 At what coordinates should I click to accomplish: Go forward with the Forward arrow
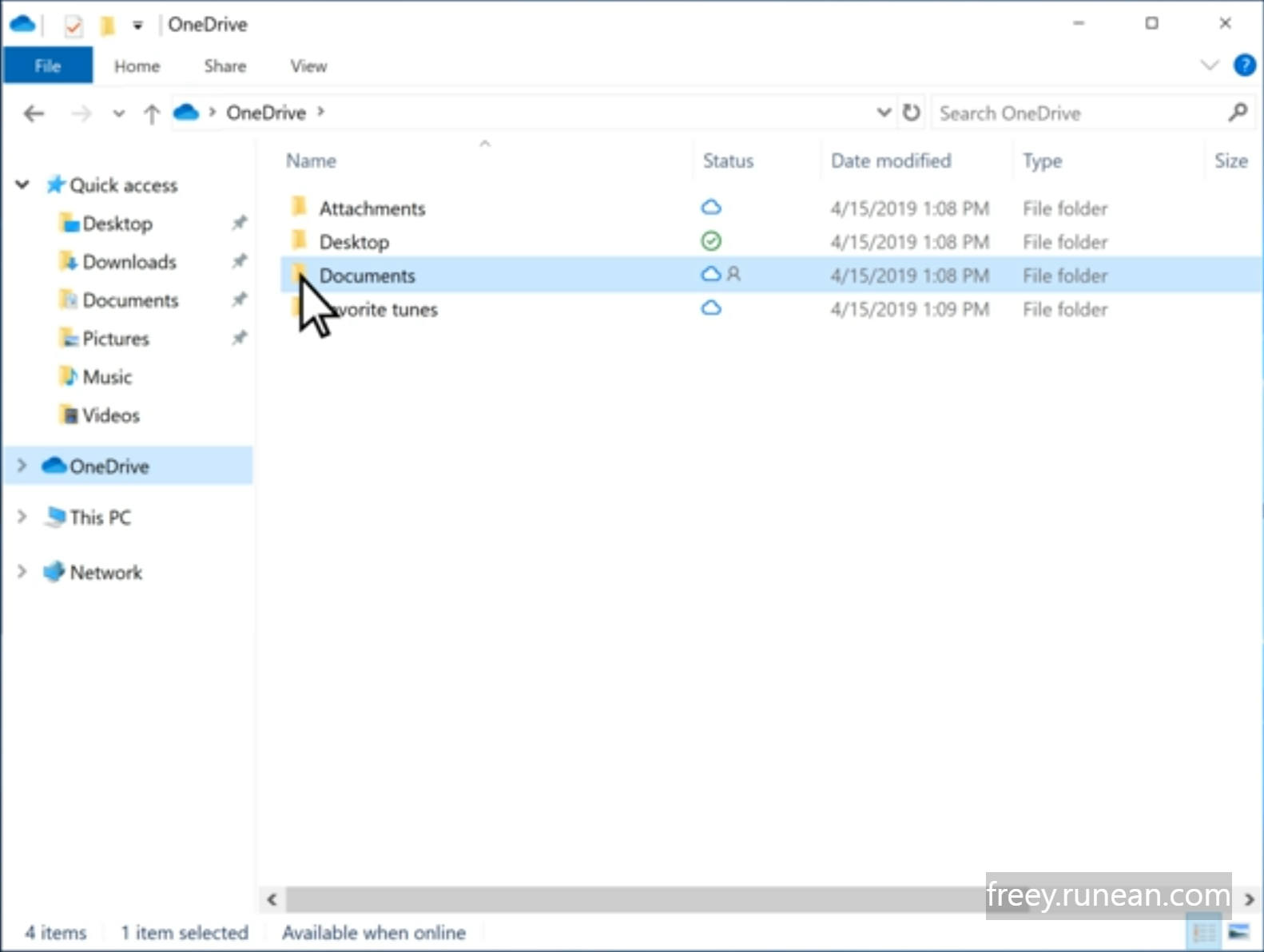[x=81, y=113]
